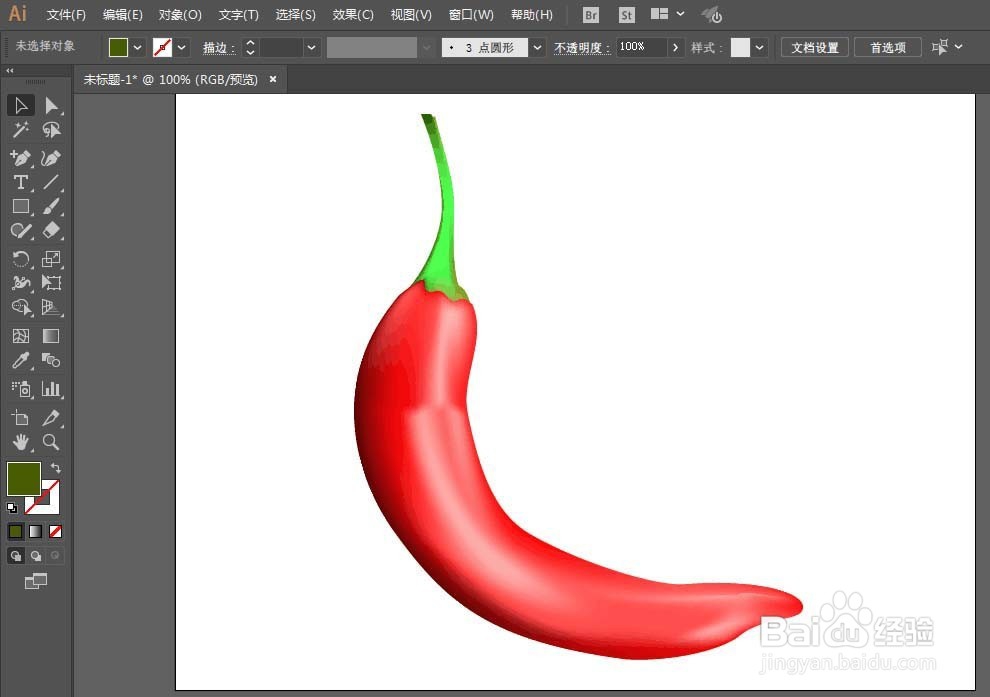Open the 对象(O) menu
Screen dimensions: 990x697
(x=180, y=15)
